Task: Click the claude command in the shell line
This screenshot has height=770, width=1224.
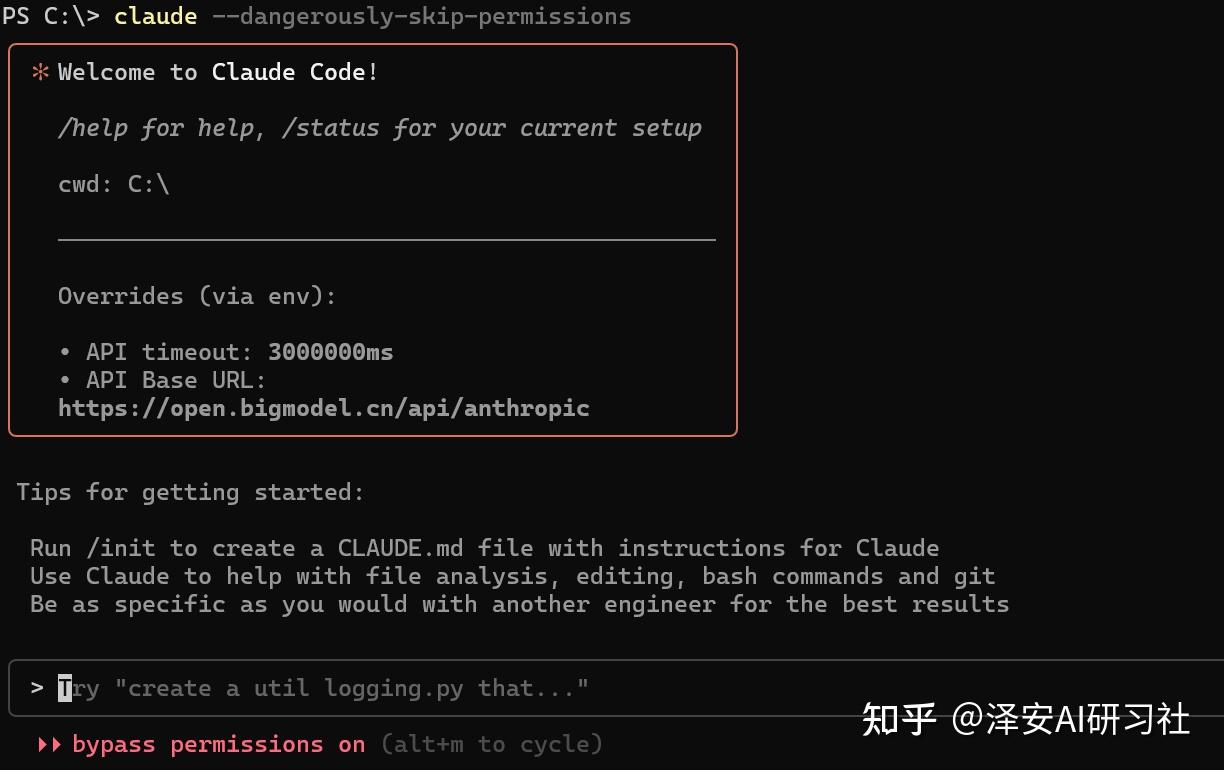Action: (155, 16)
